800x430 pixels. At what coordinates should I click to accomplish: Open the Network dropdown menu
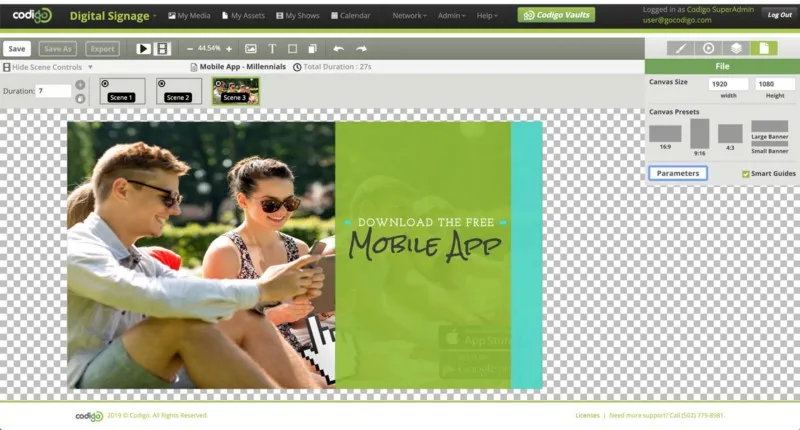tap(409, 16)
